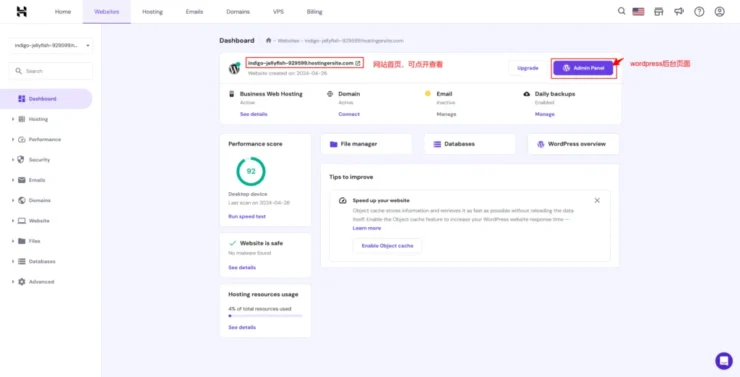Screen dimensions: 740x377
Task: Click the Performance gauge icon in sidebar
Action: click(x=22, y=140)
